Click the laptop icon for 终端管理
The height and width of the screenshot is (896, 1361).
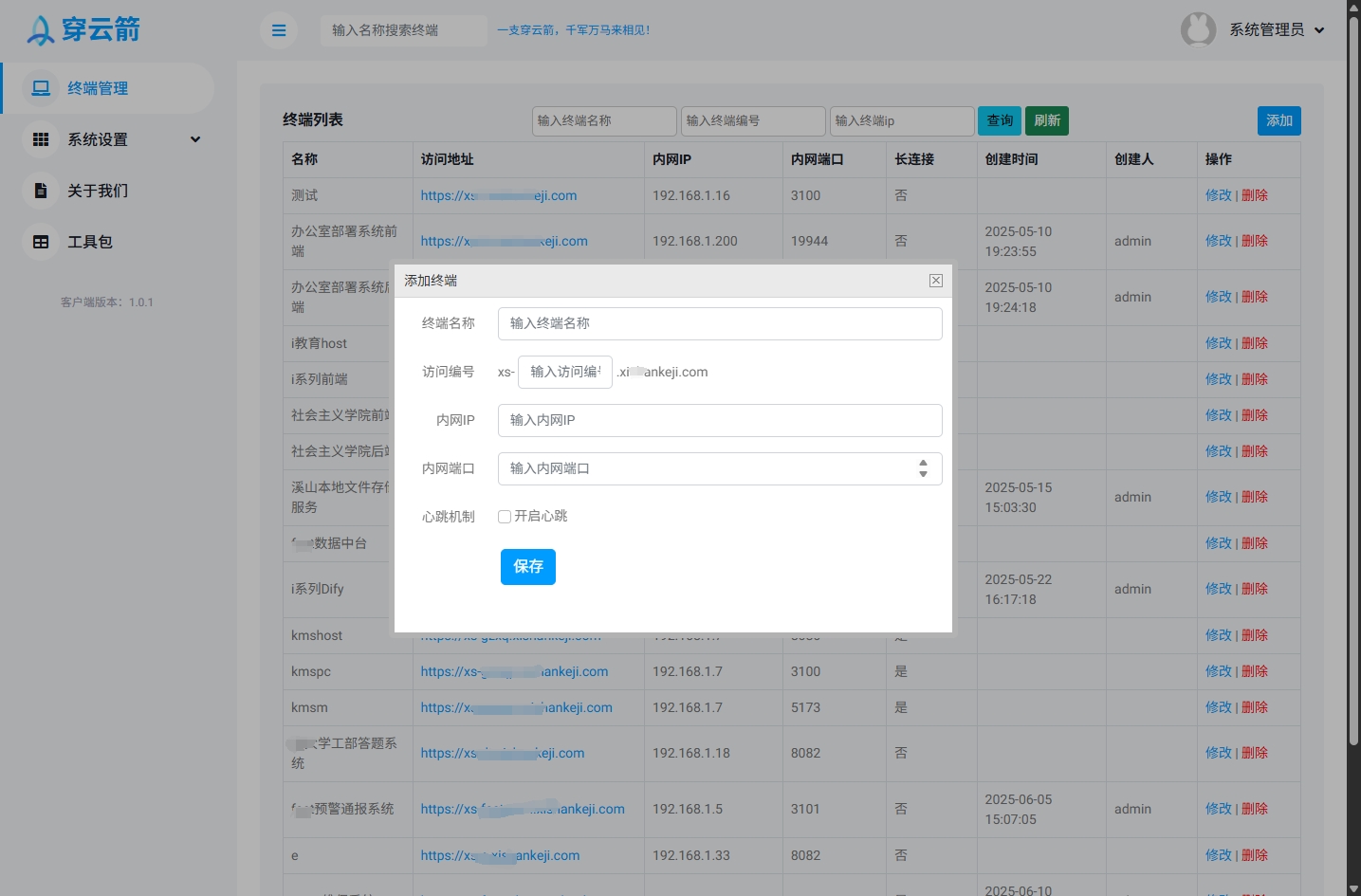tap(41, 88)
